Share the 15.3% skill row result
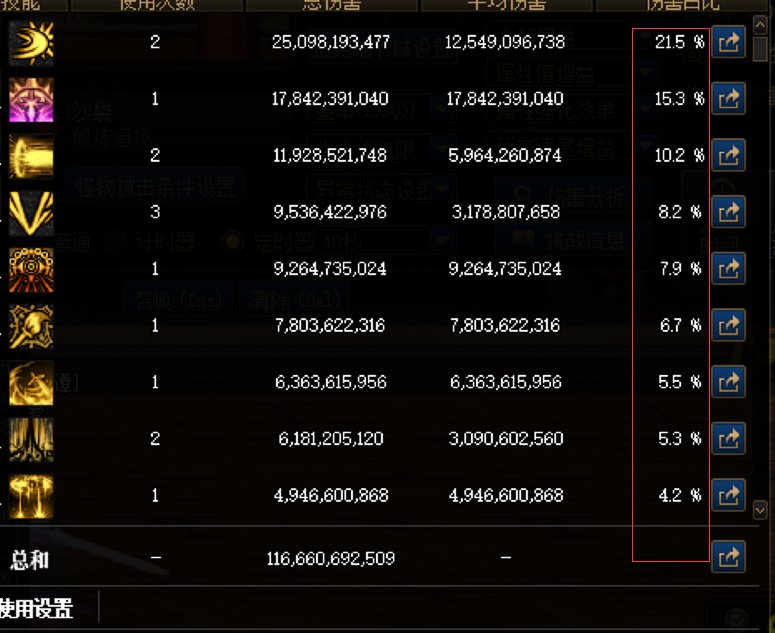The width and height of the screenshot is (775, 633). pyautogui.click(x=728, y=98)
